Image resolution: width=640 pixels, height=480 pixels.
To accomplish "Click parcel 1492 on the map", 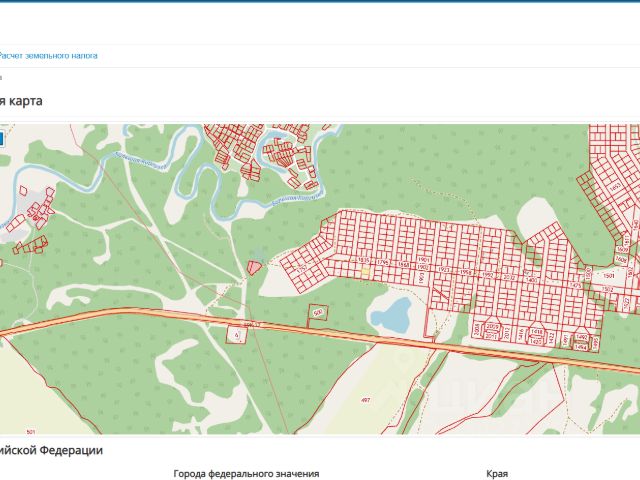I will point(581,338).
